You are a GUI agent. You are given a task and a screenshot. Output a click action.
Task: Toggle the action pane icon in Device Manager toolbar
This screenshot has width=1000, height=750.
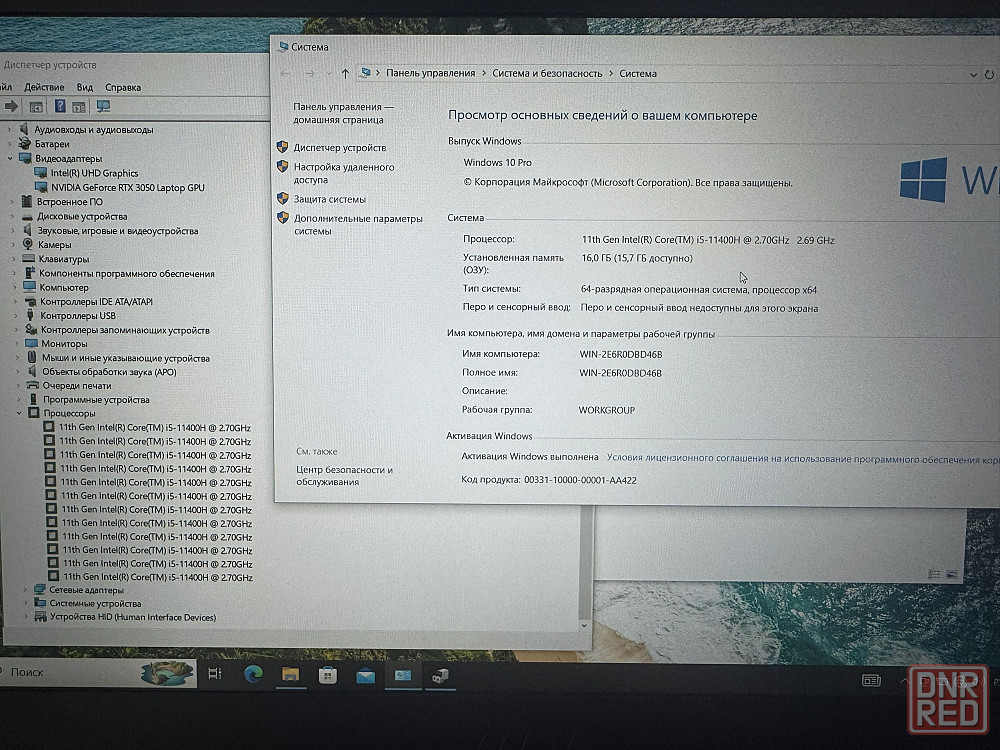tap(79, 107)
